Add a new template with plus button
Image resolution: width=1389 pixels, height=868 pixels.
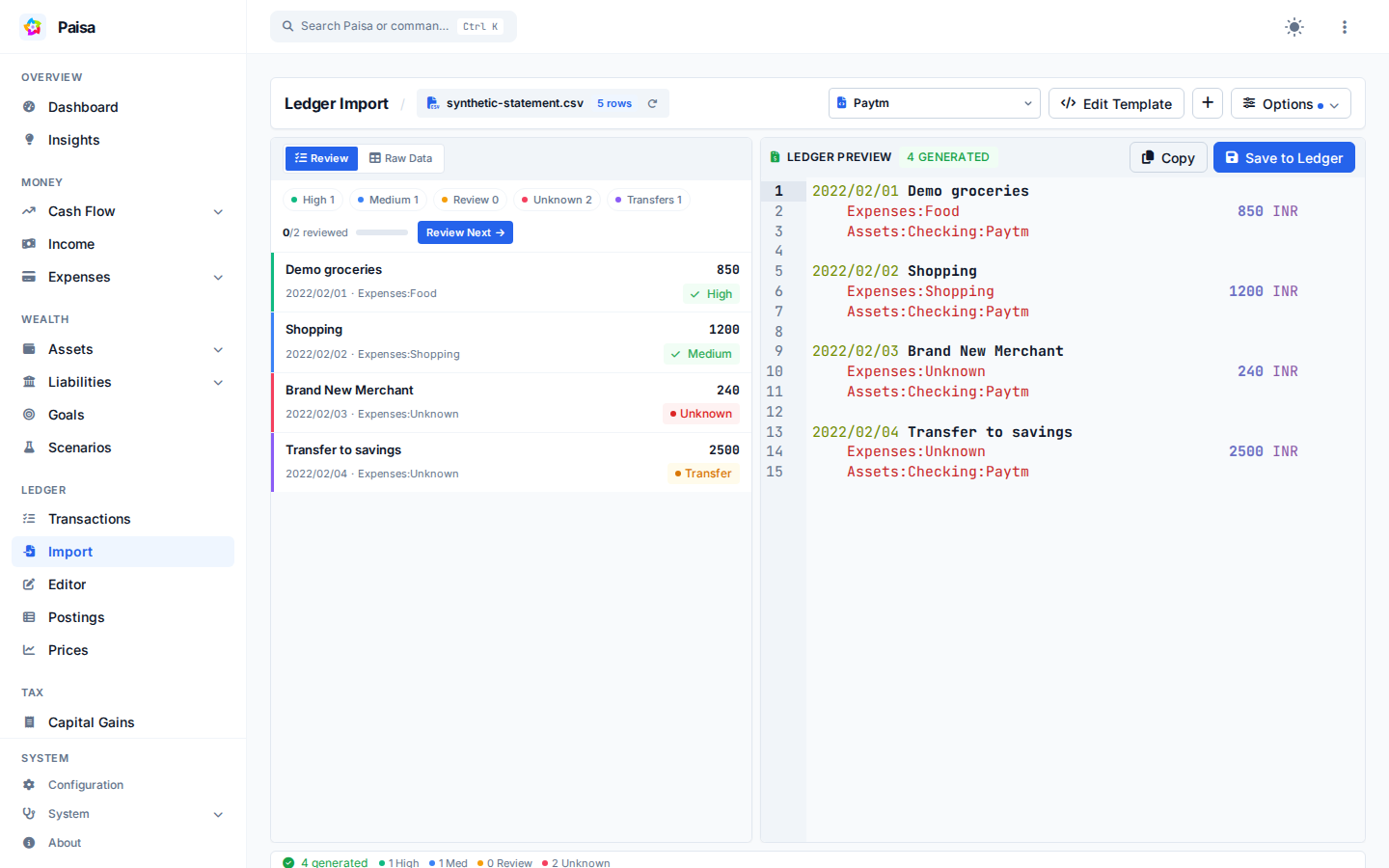point(1208,103)
